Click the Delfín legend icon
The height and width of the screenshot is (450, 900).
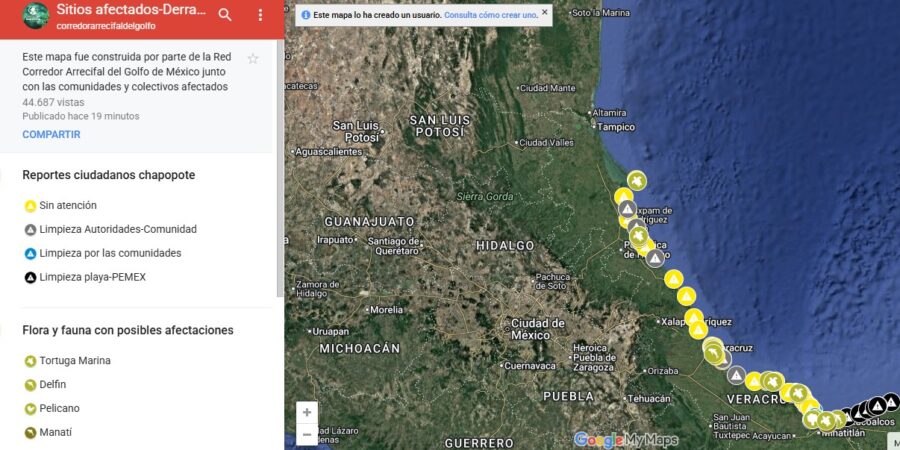pyautogui.click(x=30, y=384)
